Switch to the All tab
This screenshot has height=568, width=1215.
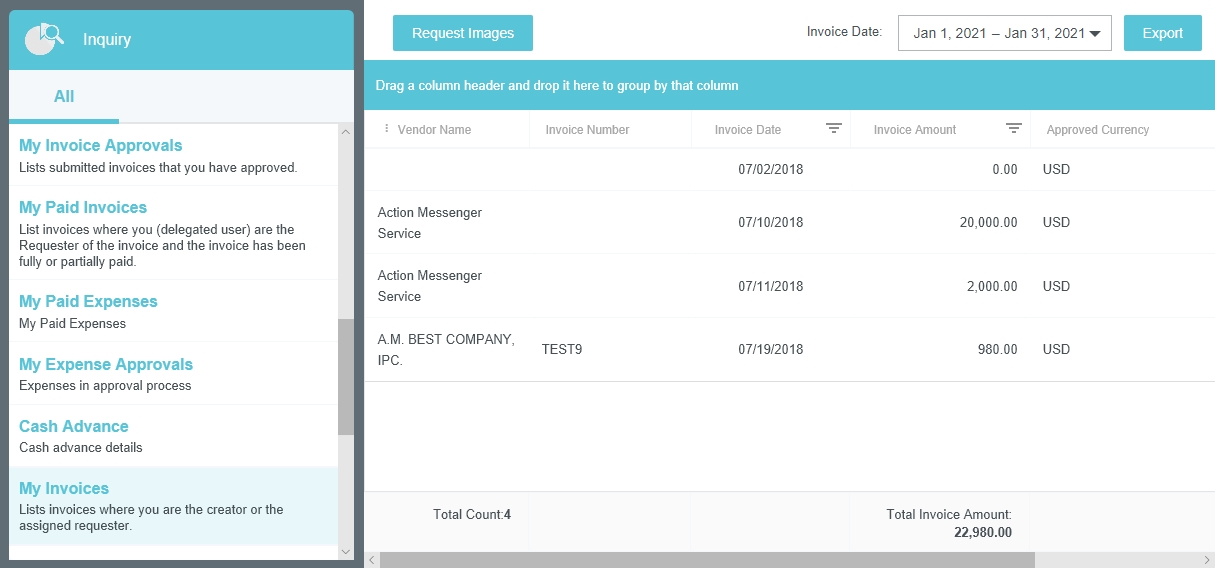tap(64, 97)
